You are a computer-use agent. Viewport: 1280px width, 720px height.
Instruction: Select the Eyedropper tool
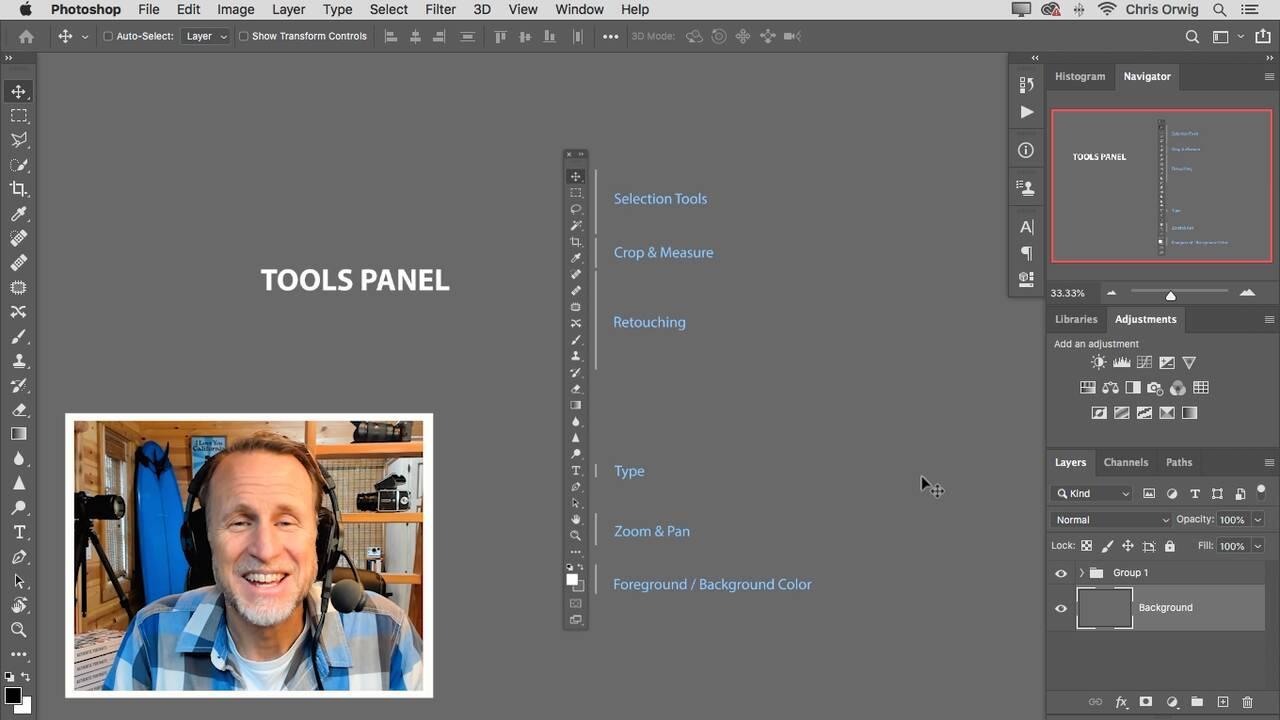click(x=19, y=214)
